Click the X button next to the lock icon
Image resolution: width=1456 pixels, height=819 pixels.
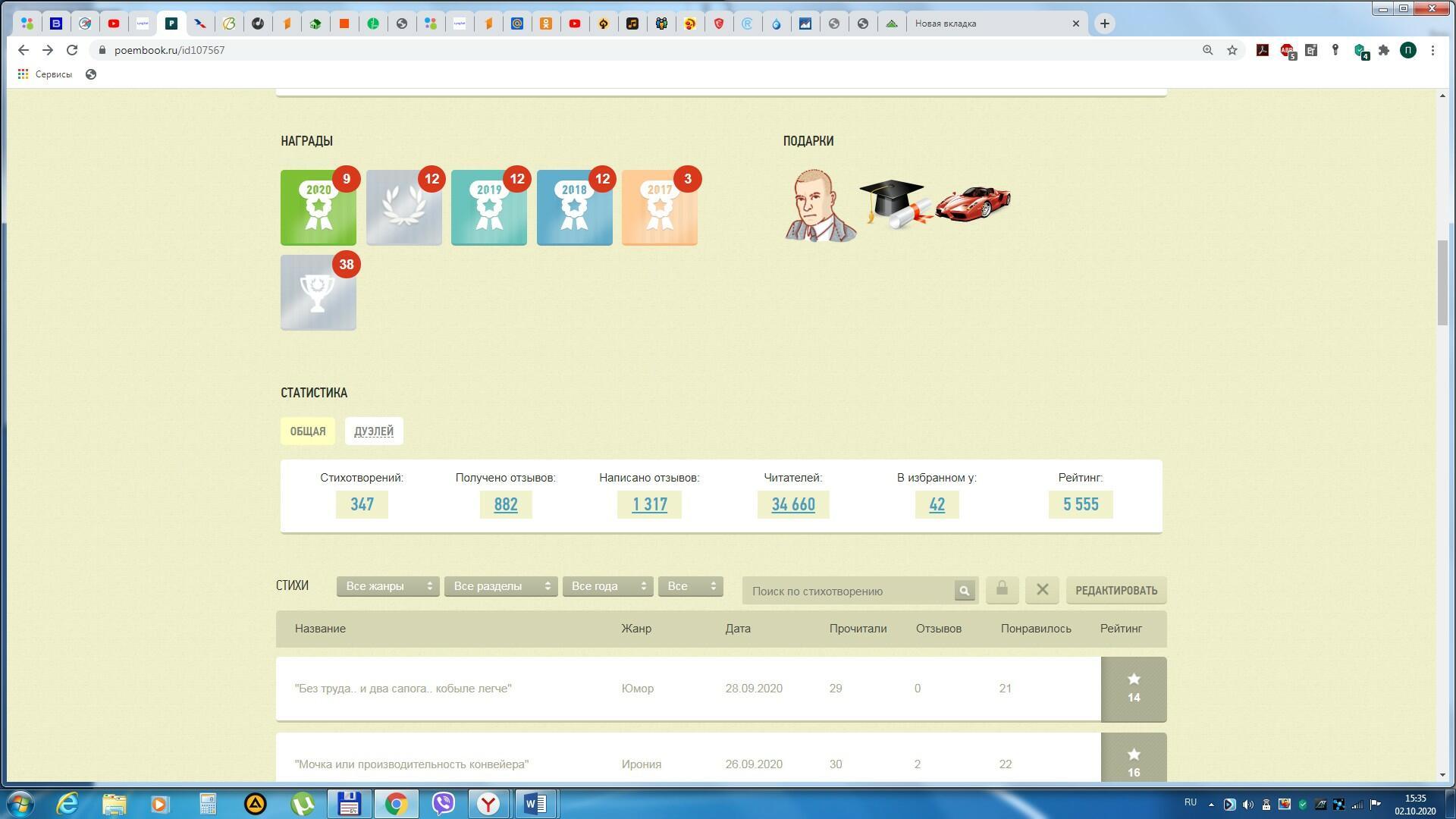(x=1042, y=589)
